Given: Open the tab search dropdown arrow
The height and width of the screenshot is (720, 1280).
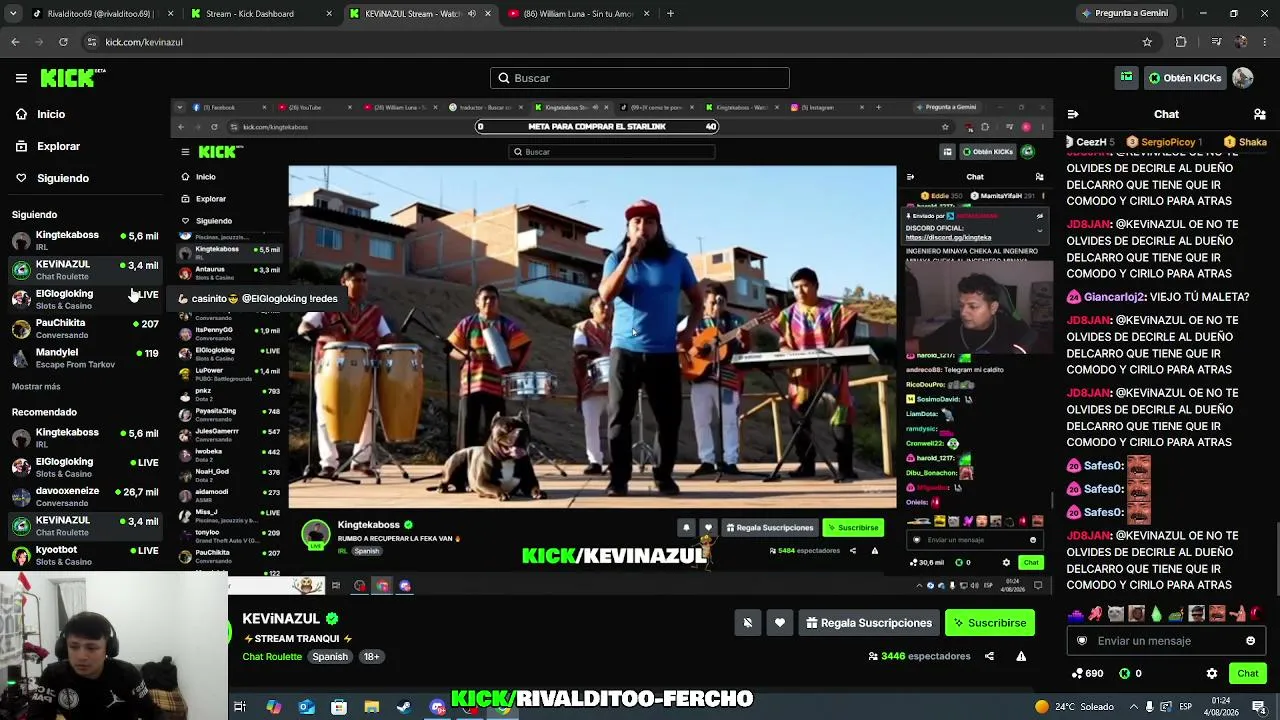Looking at the screenshot, I should [x=13, y=14].
